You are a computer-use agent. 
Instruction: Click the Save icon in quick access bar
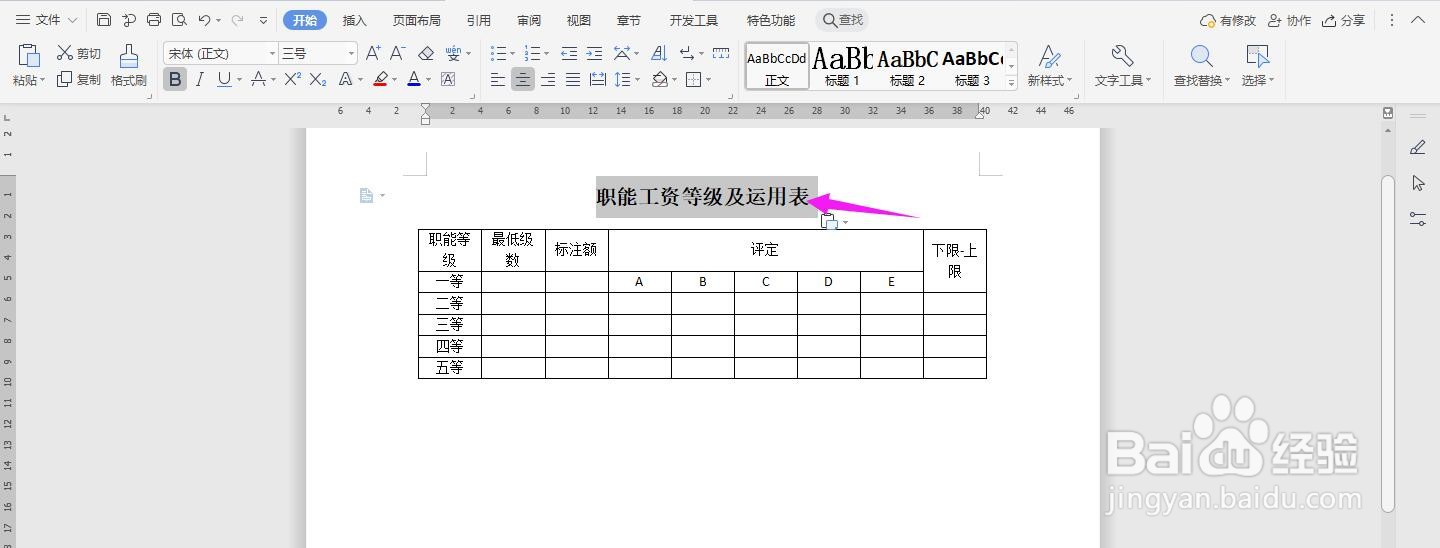point(104,20)
